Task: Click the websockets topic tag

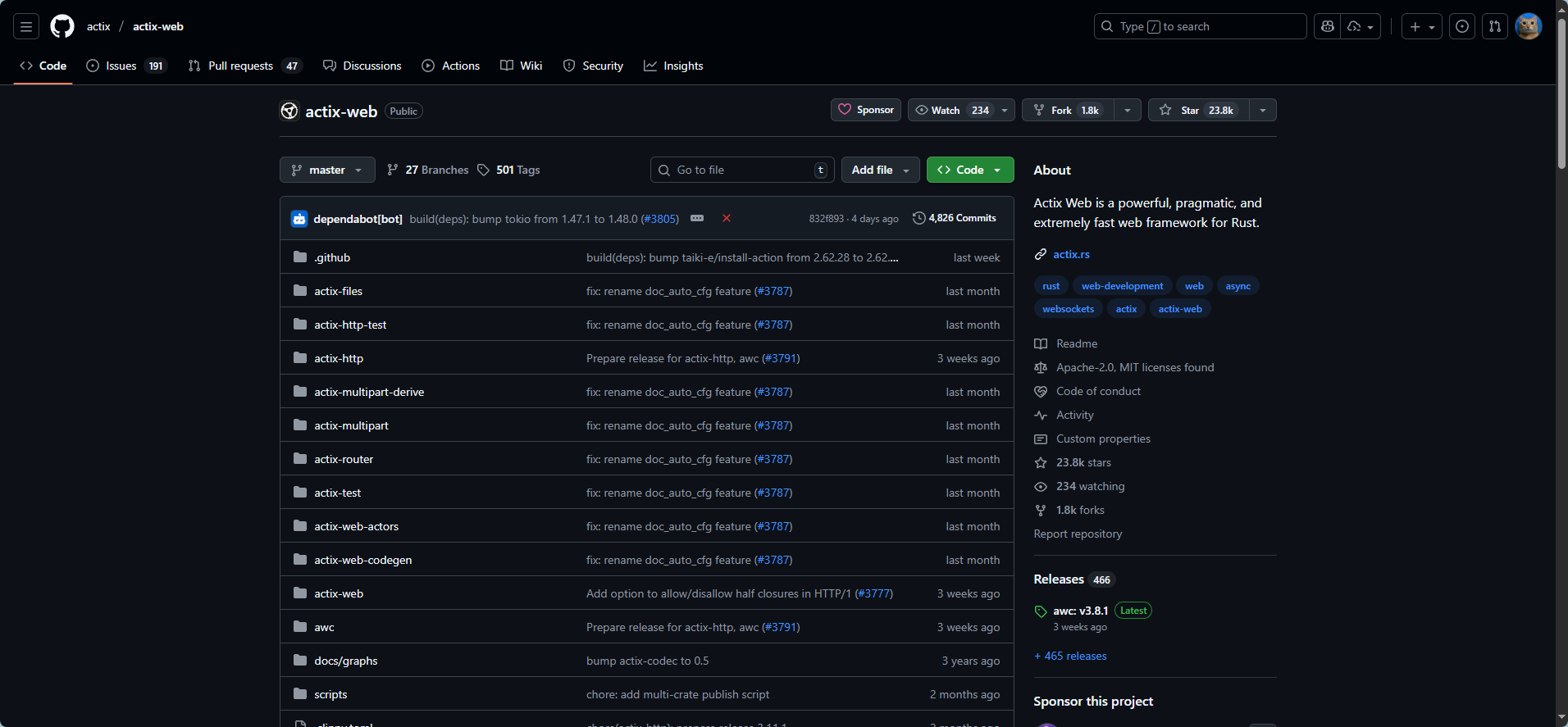Action: click(x=1068, y=309)
